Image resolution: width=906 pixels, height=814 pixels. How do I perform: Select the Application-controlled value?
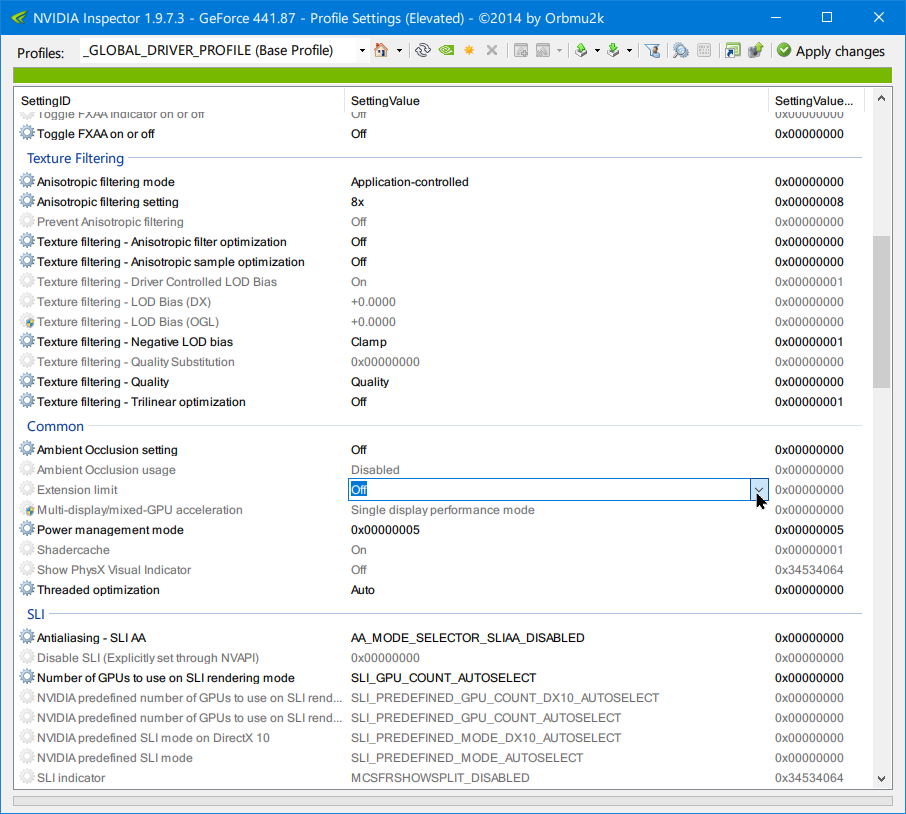410,182
